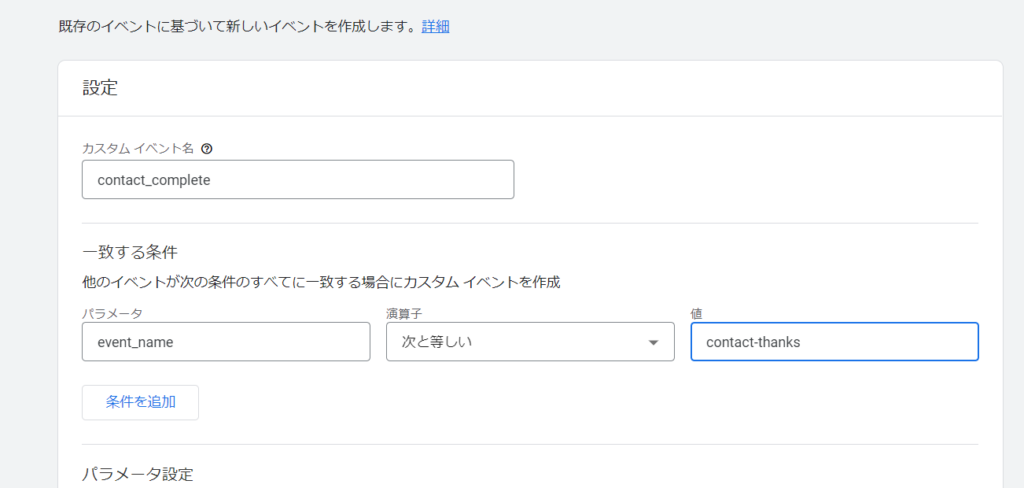
Task: Click the 設定 card heading
Action: point(100,88)
